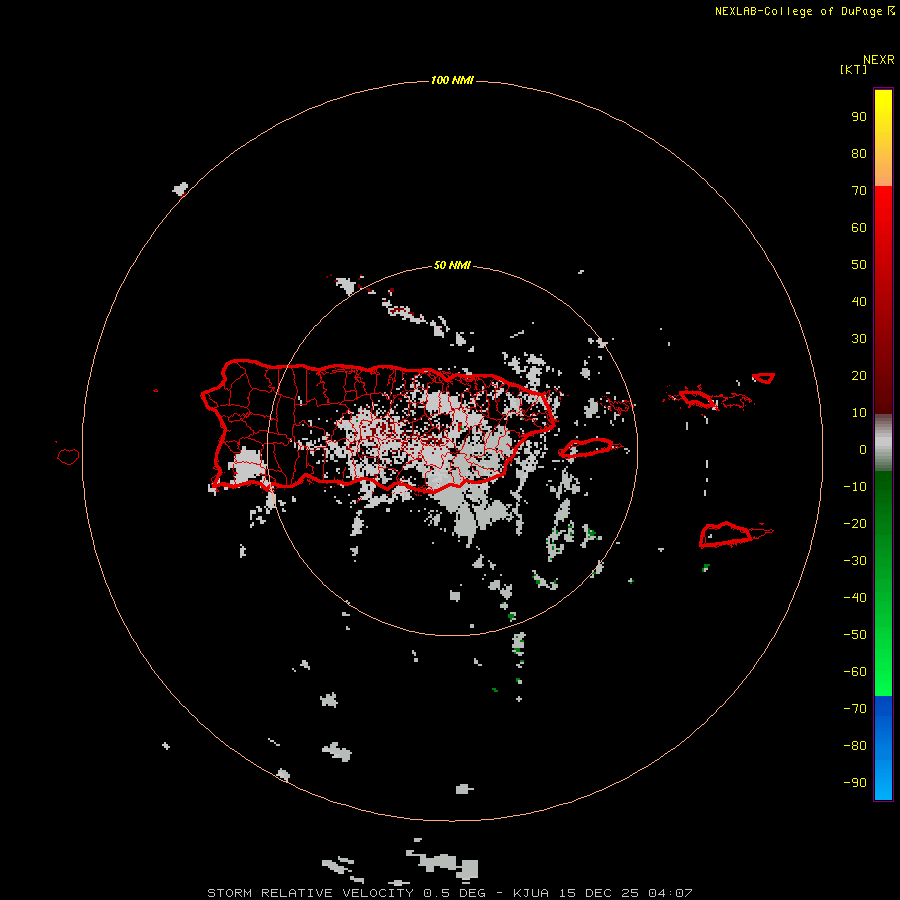
Task: Click the -20 knot scale label
Action: tap(855, 524)
